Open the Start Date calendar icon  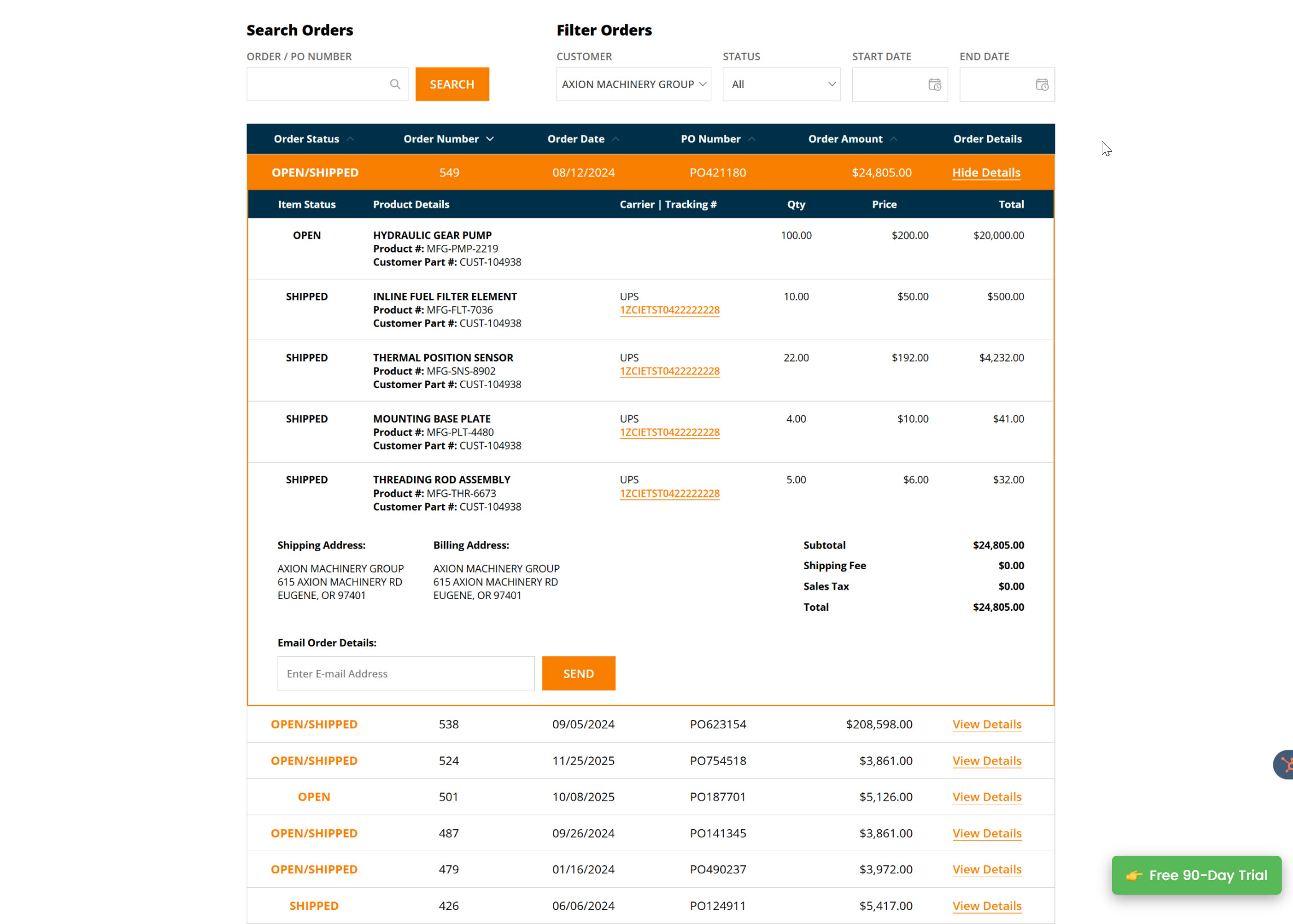click(x=935, y=85)
